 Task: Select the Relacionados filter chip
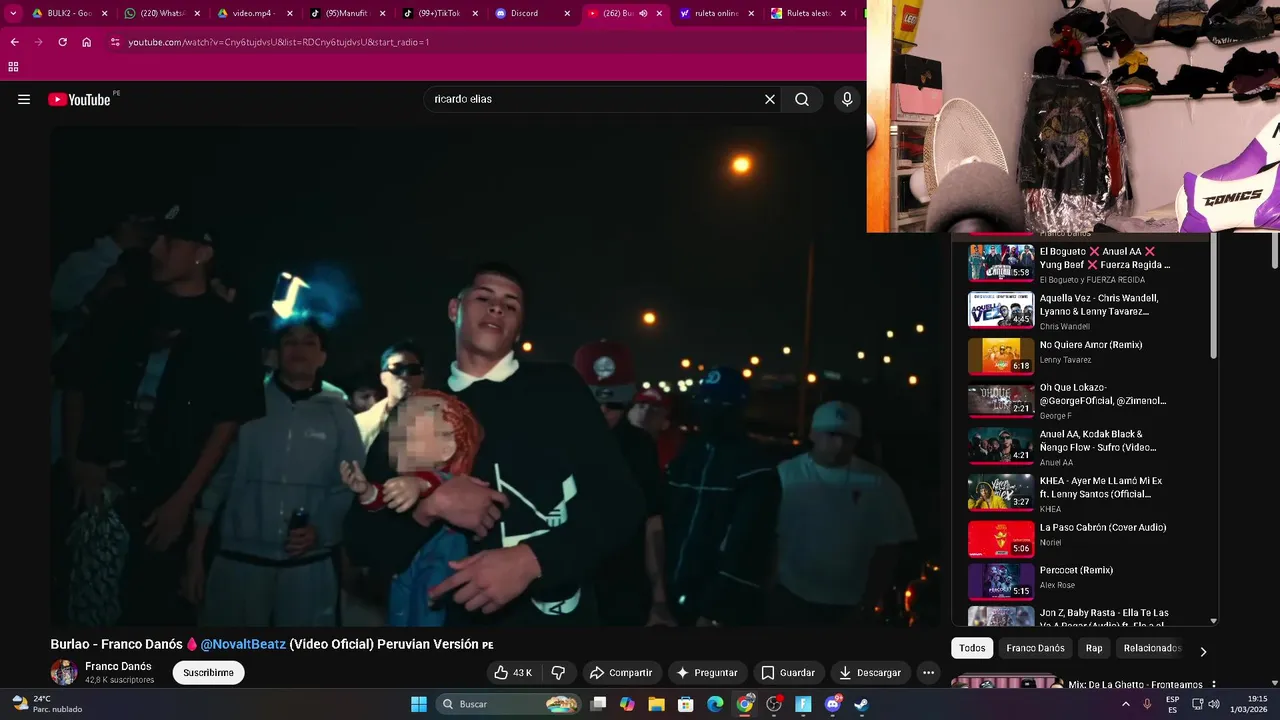(1152, 648)
